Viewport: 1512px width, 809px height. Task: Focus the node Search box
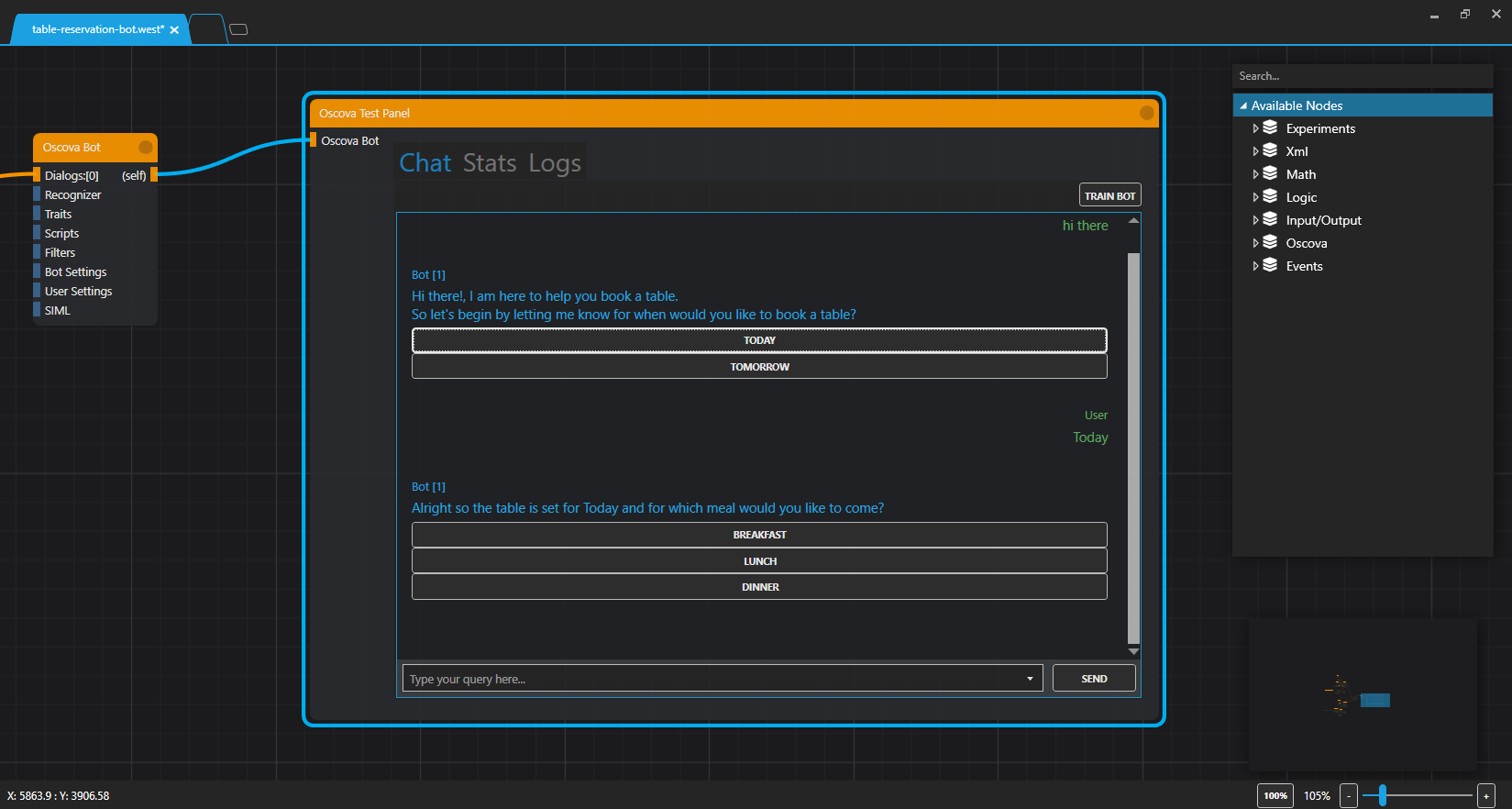pos(1363,76)
